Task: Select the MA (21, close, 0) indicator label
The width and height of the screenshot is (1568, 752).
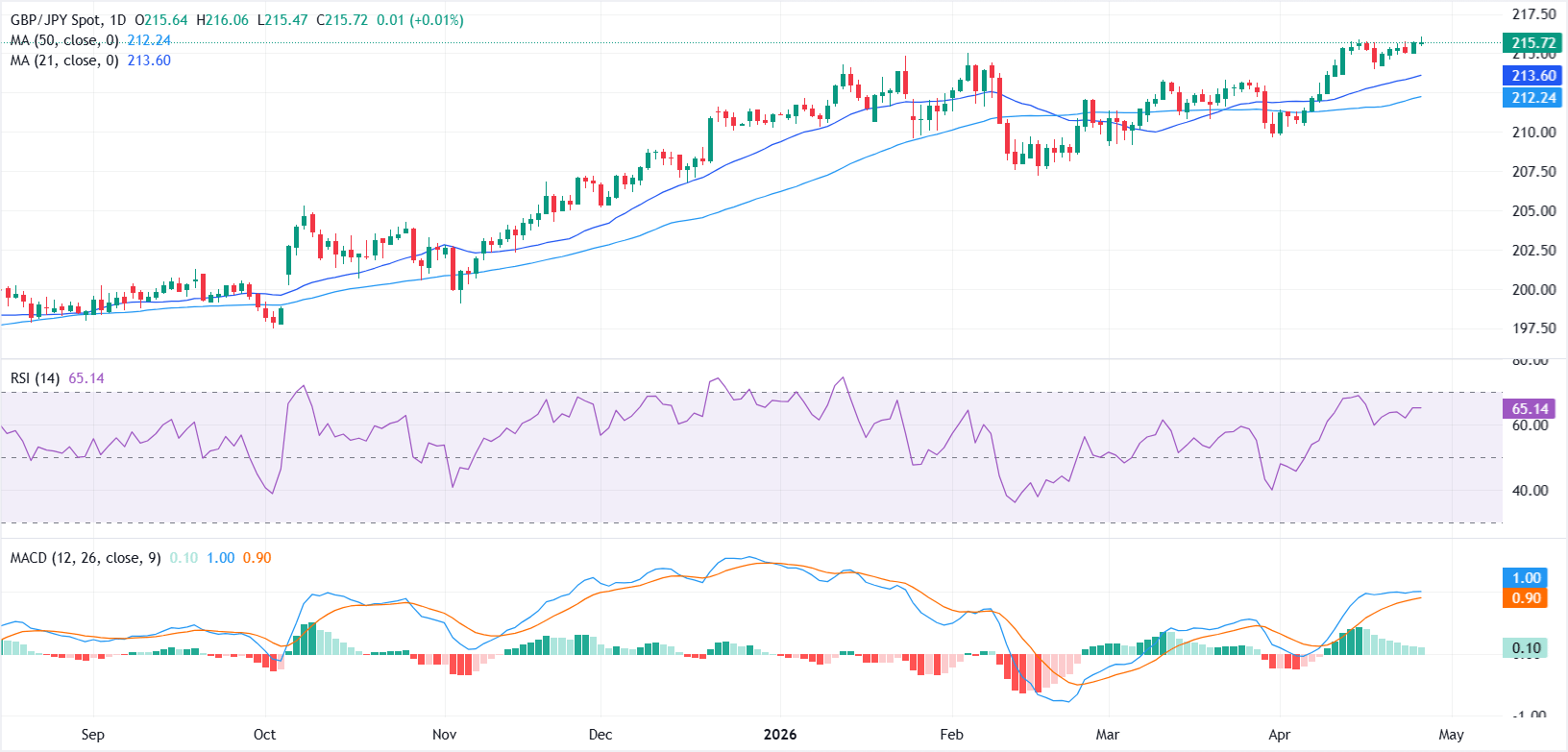Action: click(64, 61)
